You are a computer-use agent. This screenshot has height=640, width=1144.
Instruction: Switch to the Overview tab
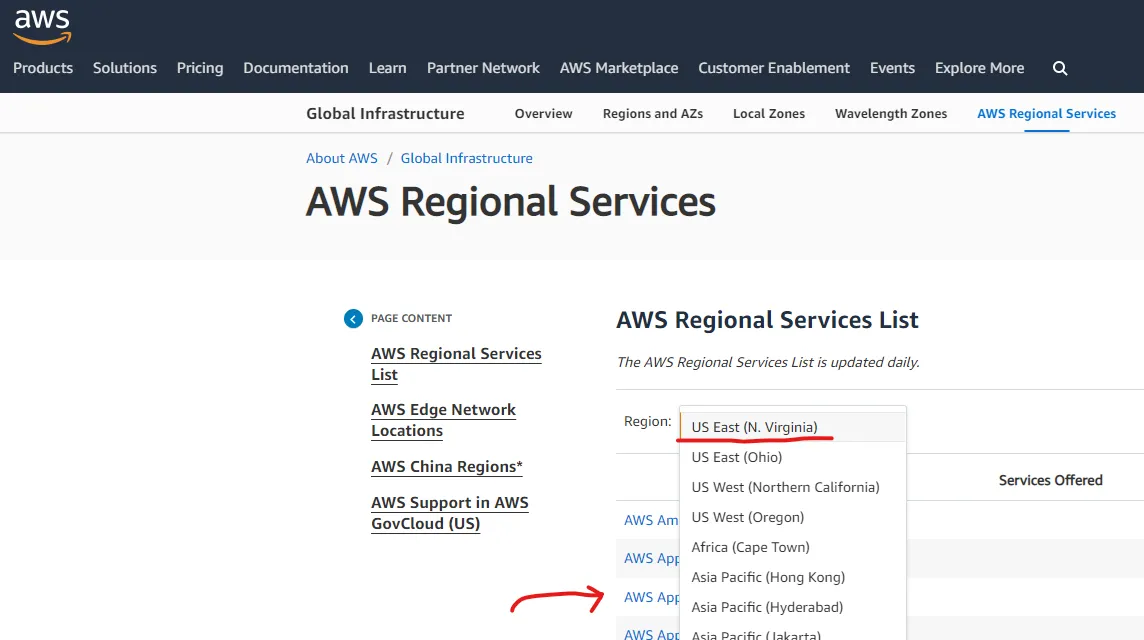pyautogui.click(x=544, y=113)
